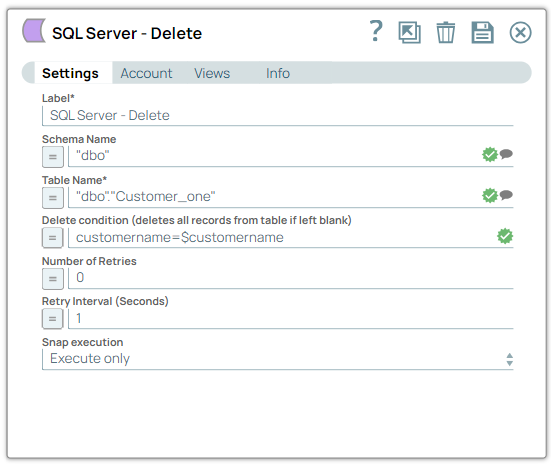
Task: Edit the Label field
Action: (278, 116)
